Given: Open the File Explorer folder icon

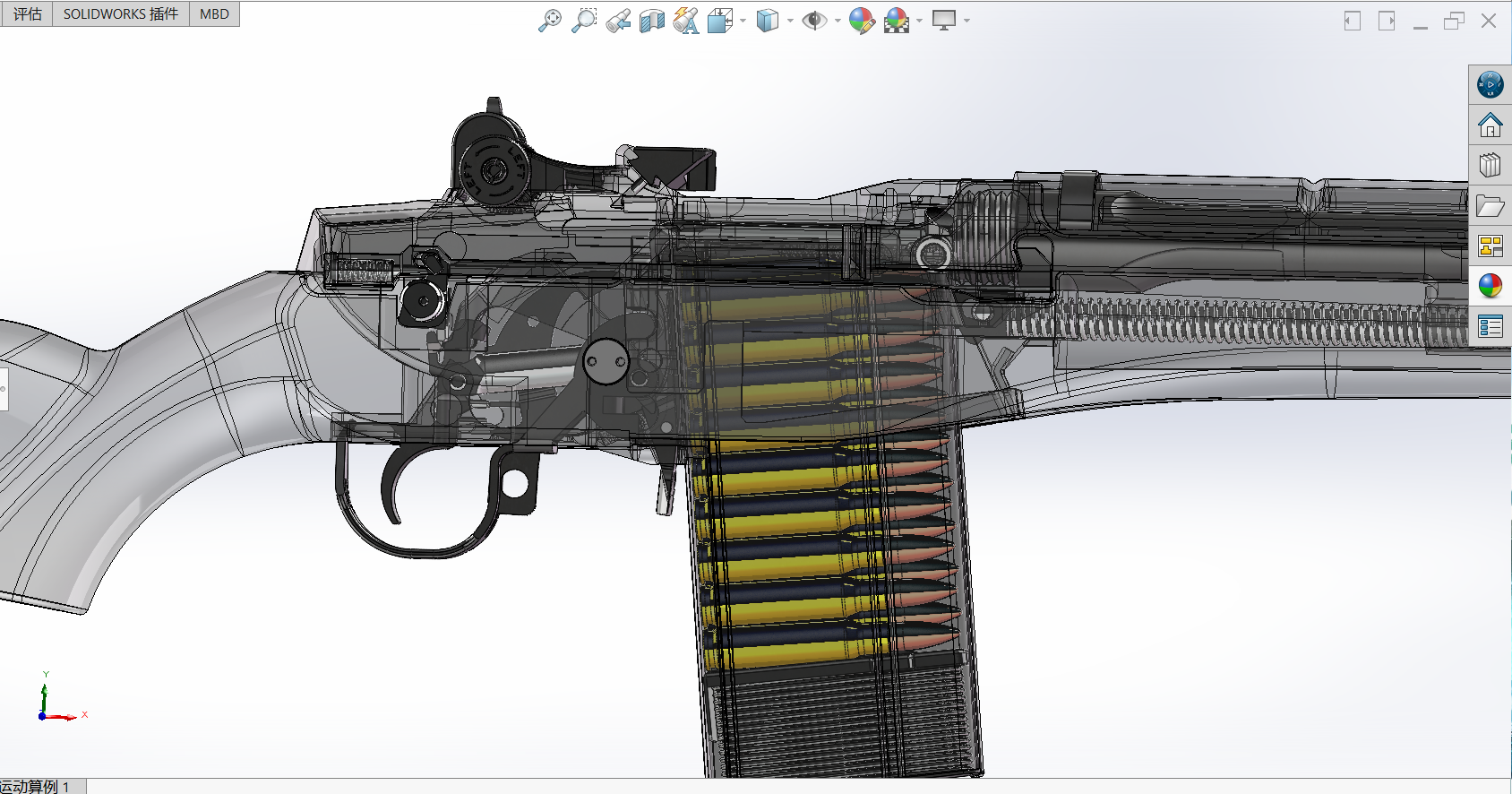Looking at the screenshot, I should click(x=1491, y=206).
